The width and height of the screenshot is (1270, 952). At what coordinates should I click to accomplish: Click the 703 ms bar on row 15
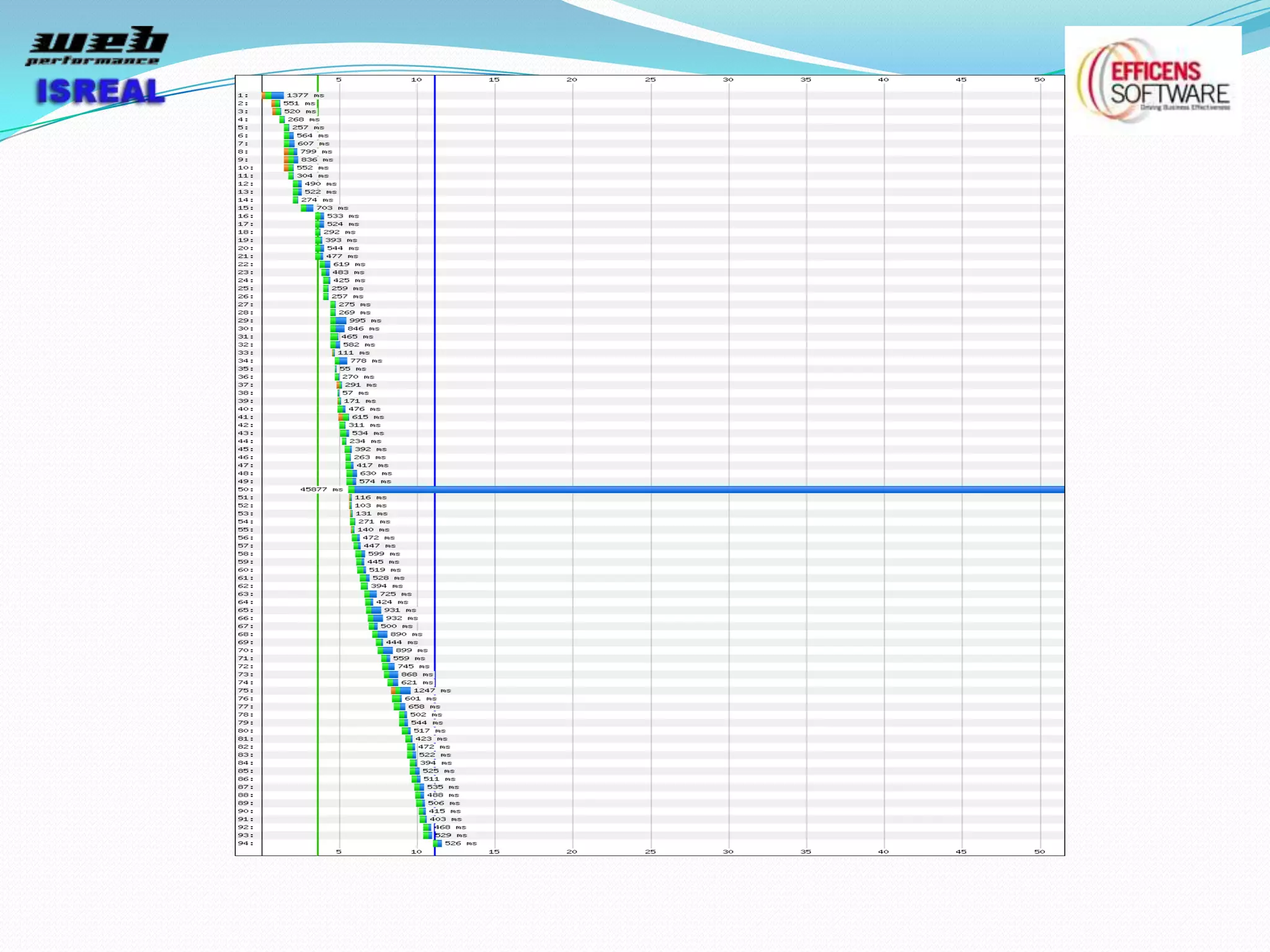(307, 208)
